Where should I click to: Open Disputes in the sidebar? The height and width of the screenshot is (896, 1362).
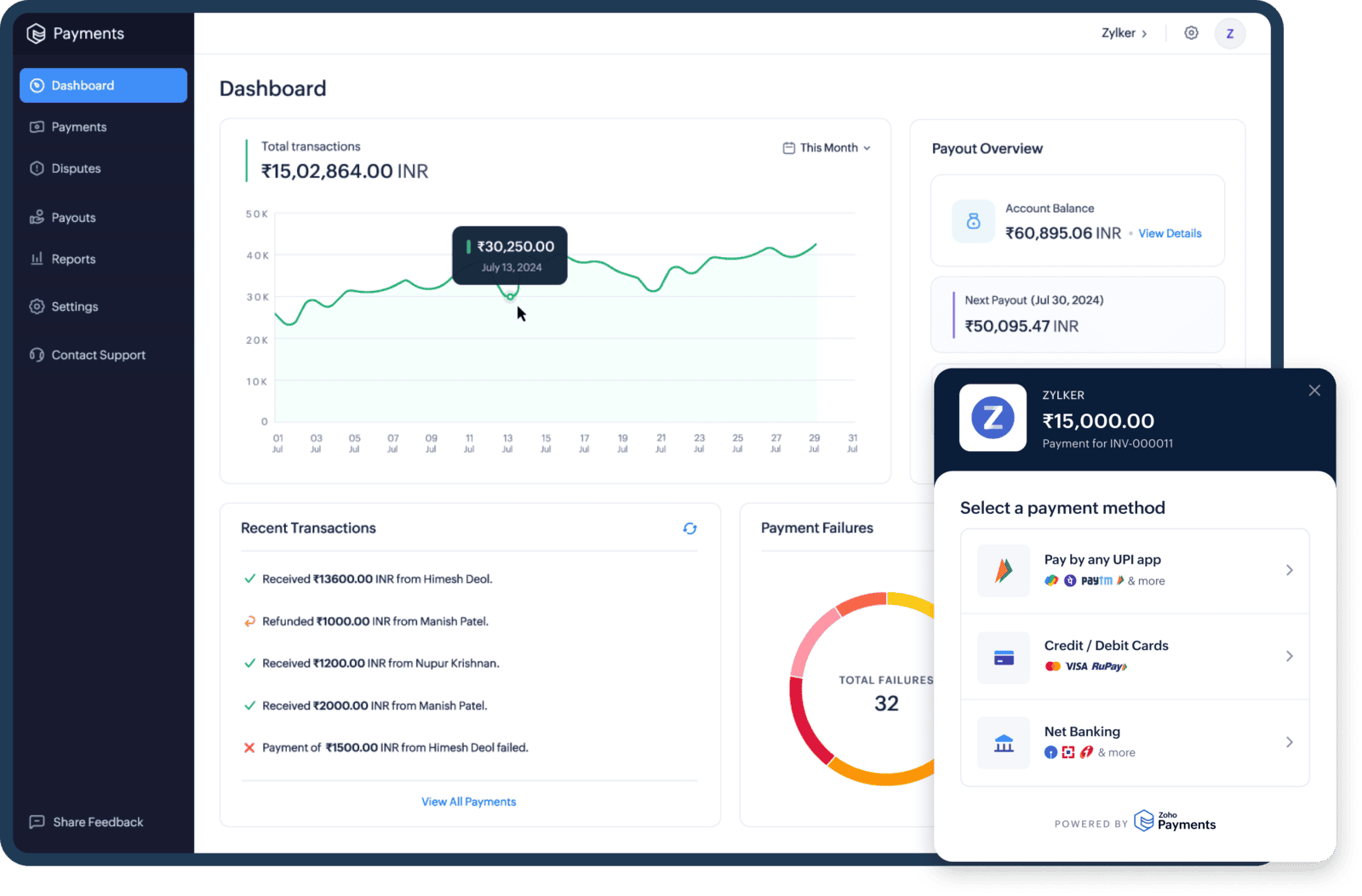click(76, 168)
